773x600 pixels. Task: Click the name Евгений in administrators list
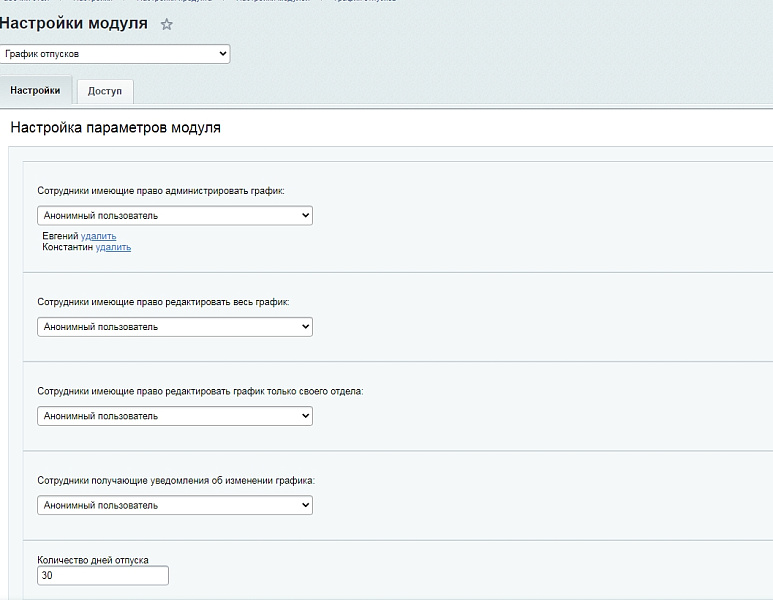pos(60,236)
